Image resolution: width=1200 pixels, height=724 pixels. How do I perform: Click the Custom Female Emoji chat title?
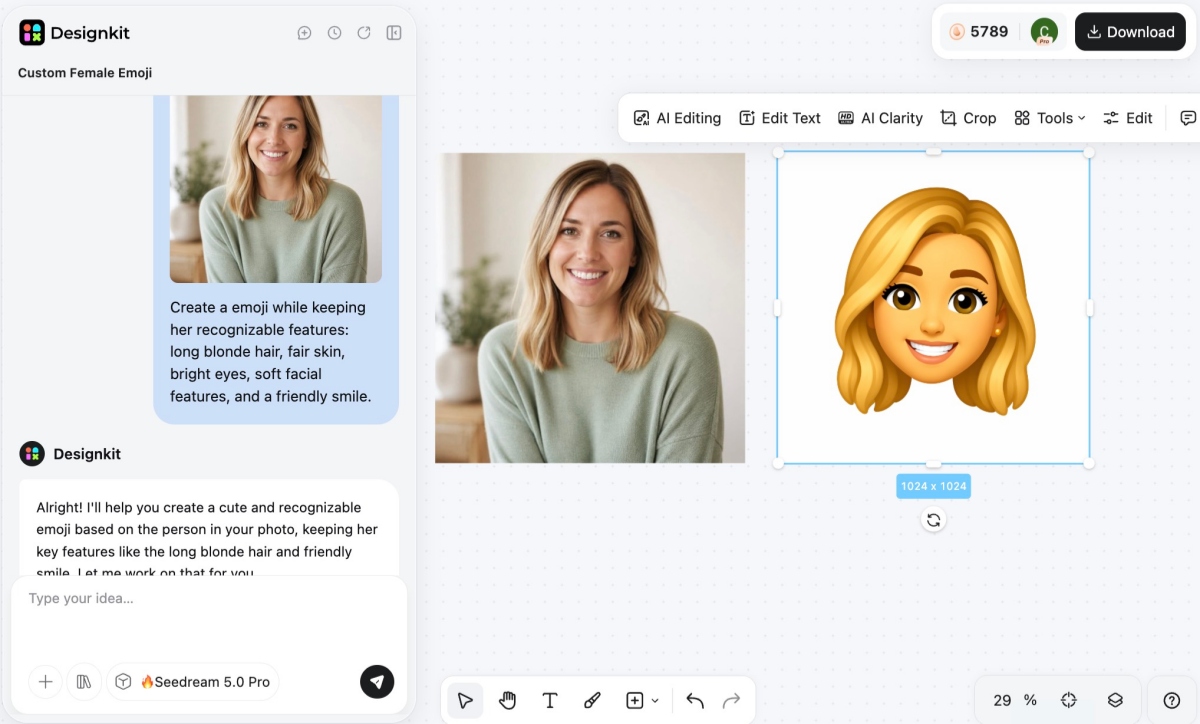pos(85,73)
